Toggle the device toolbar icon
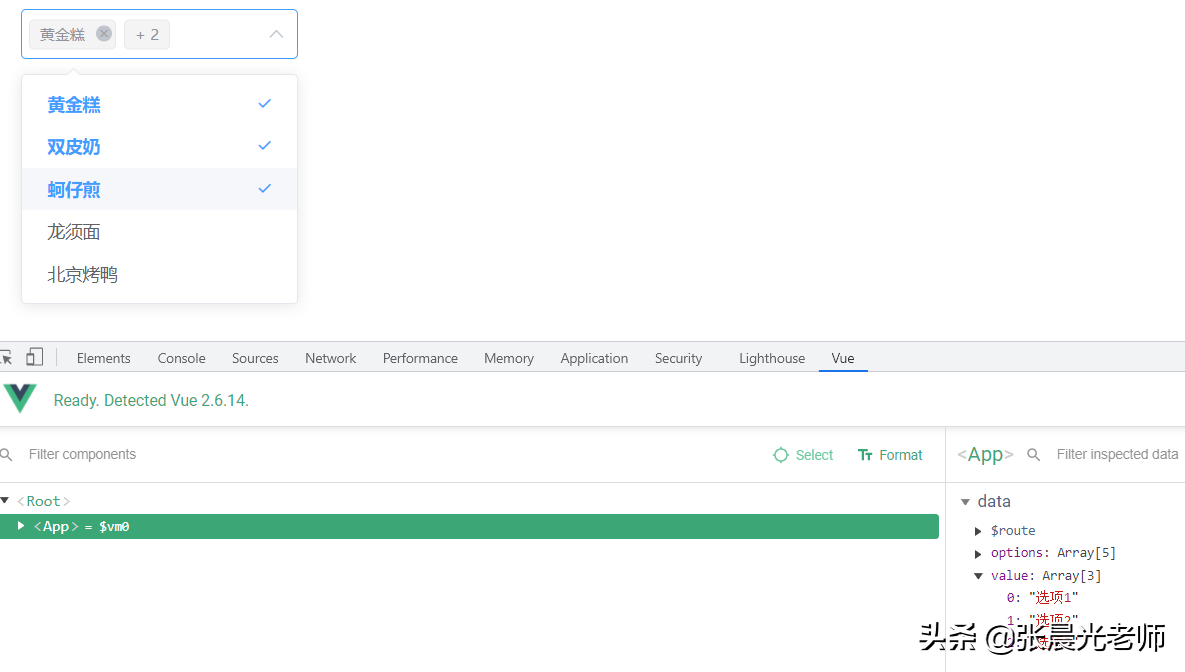The height and width of the screenshot is (672, 1185). [35, 357]
